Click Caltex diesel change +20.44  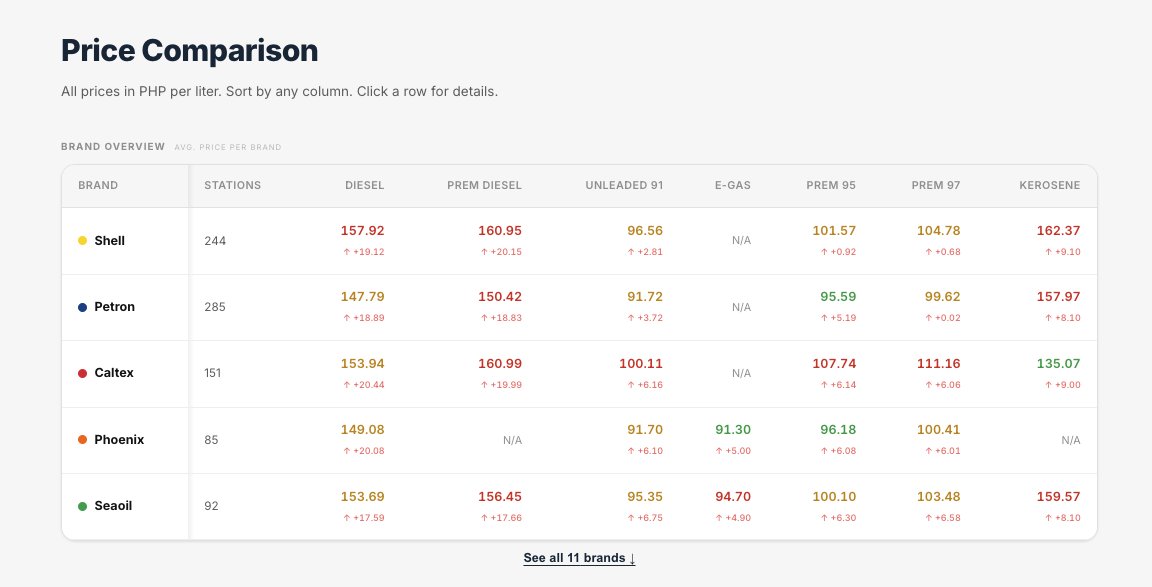click(x=364, y=385)
